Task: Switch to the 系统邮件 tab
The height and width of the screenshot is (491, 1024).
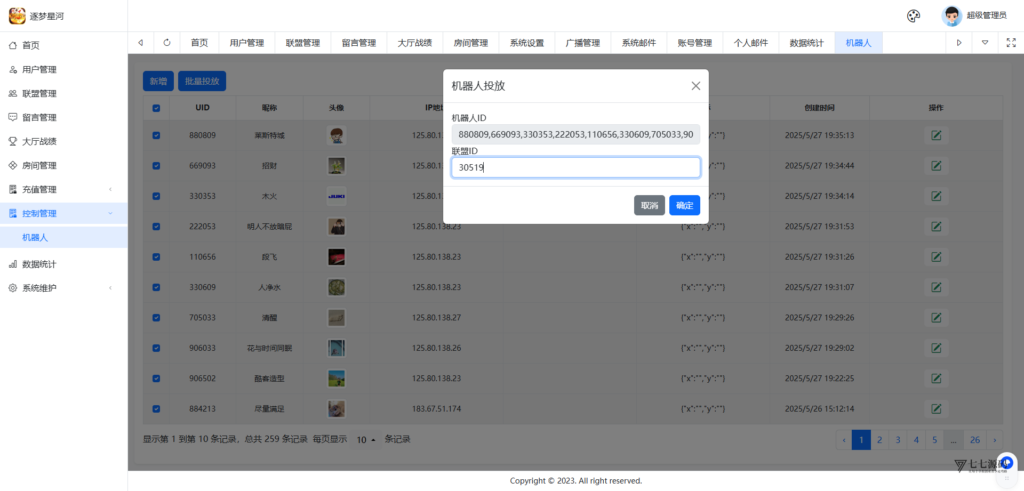Action: (639, 43)
